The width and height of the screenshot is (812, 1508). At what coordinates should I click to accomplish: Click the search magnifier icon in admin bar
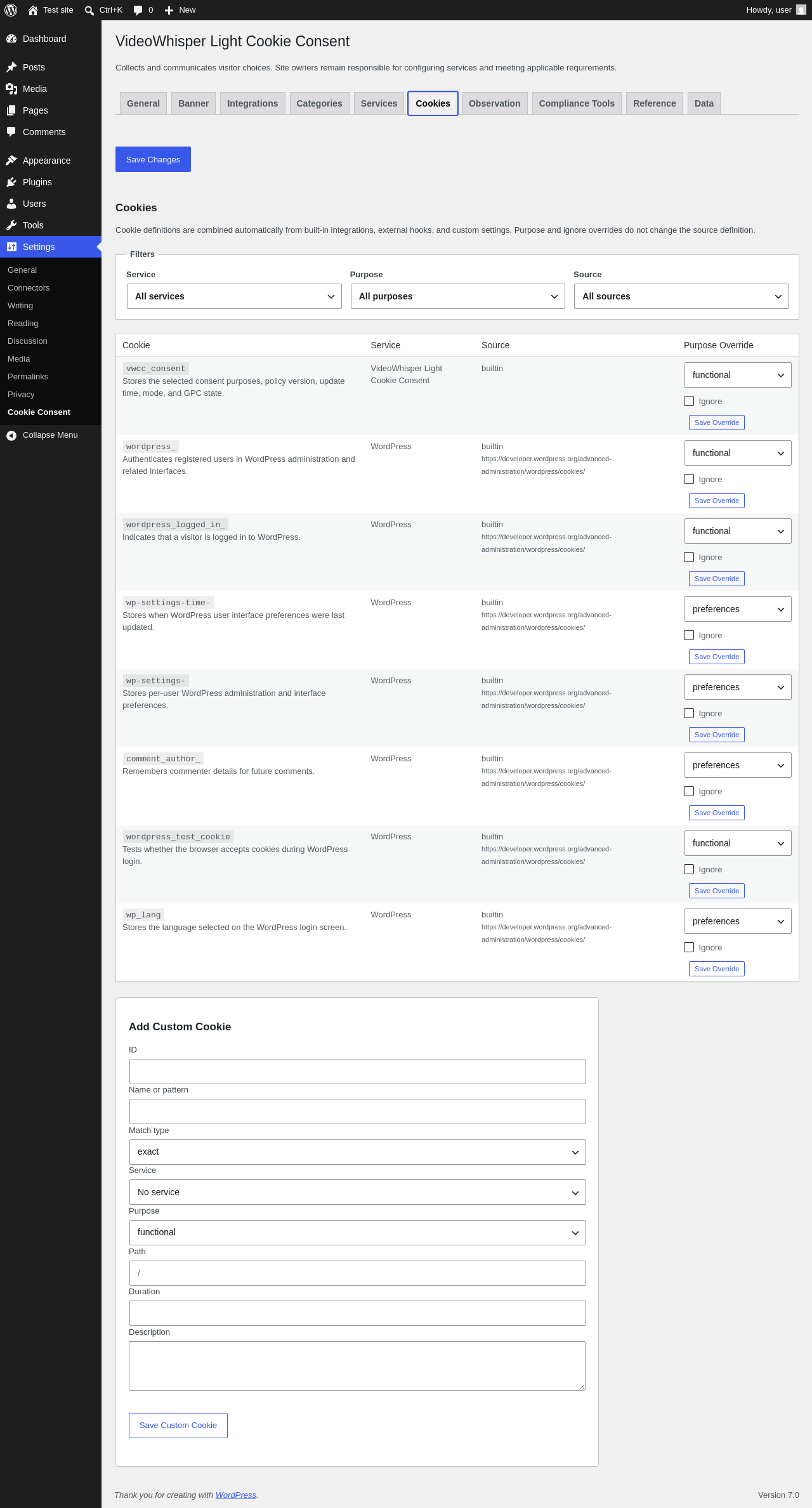pos(89,10)
